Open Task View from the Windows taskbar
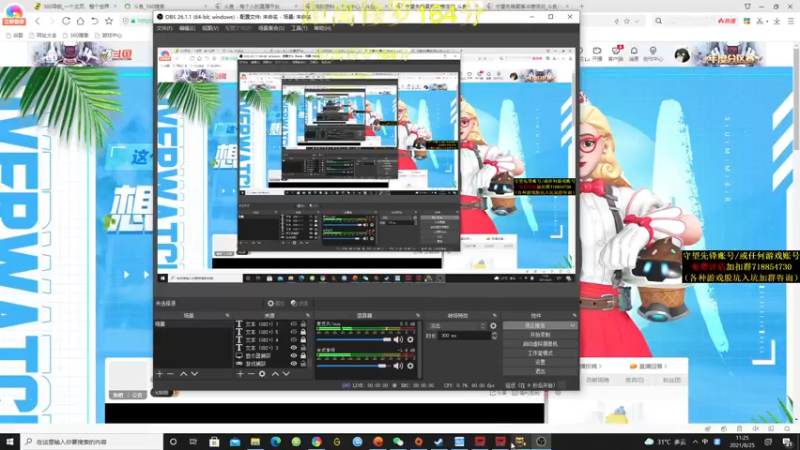Image resolution: width=800 pixels, height=450 pixels. tap(193, 442)
